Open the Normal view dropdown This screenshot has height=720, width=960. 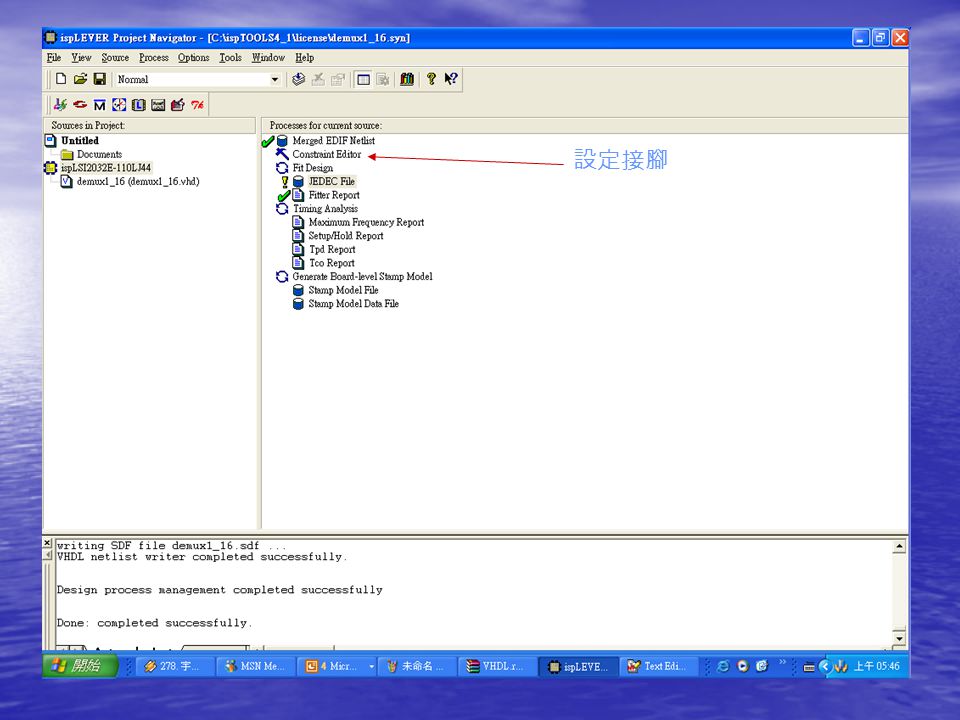[x=275, y=80]
